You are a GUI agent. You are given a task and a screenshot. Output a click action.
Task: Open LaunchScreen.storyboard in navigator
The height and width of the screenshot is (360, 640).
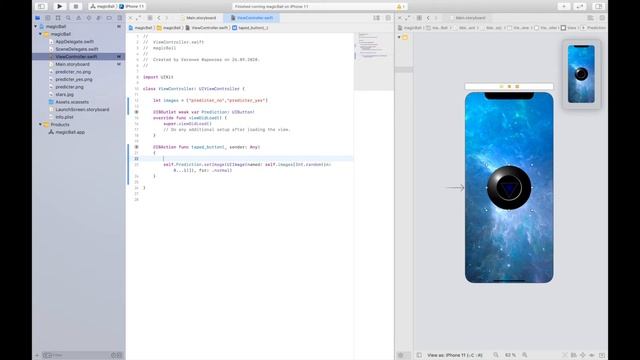coord(82,109)
